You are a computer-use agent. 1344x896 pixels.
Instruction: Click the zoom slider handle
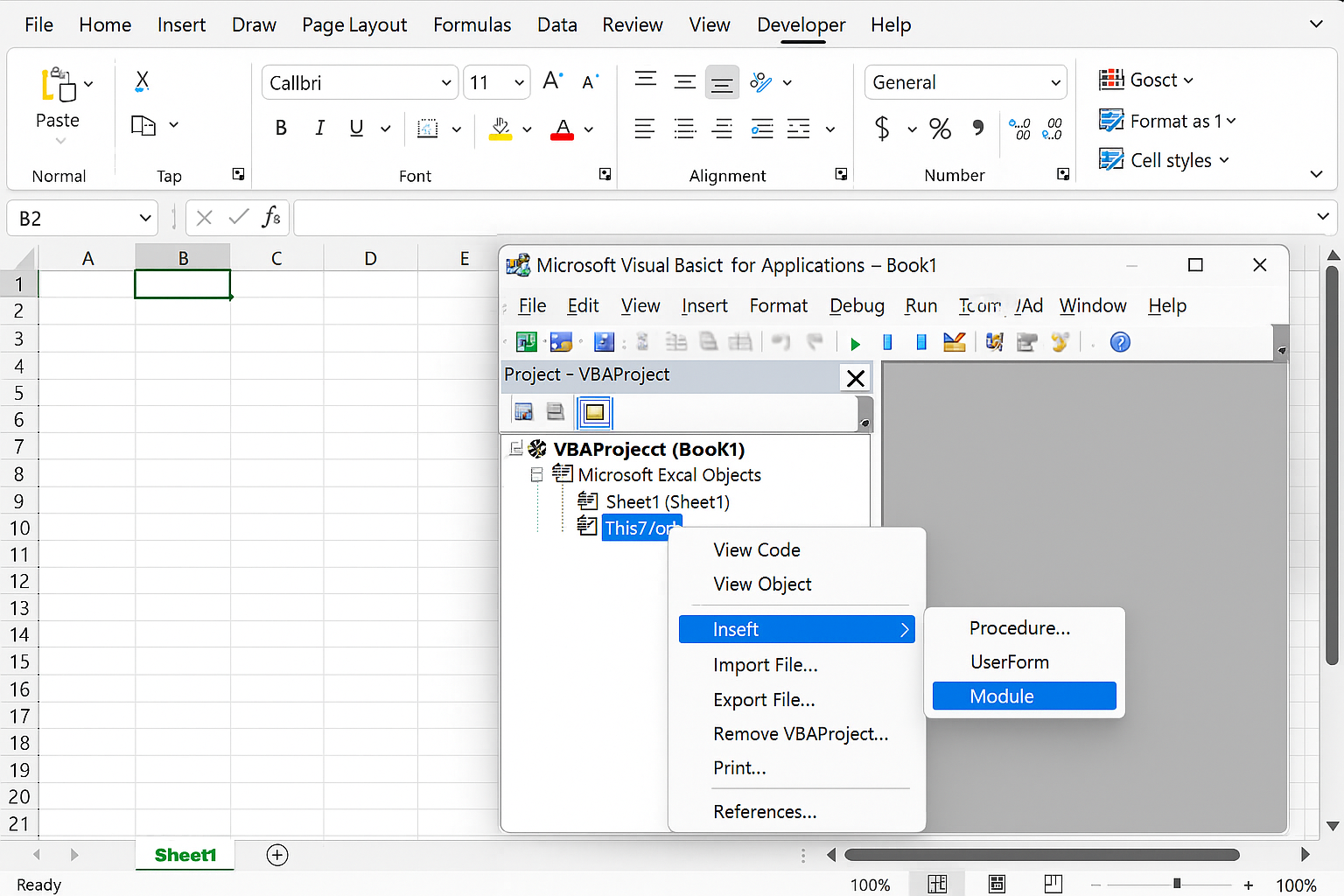[1177, 884]
